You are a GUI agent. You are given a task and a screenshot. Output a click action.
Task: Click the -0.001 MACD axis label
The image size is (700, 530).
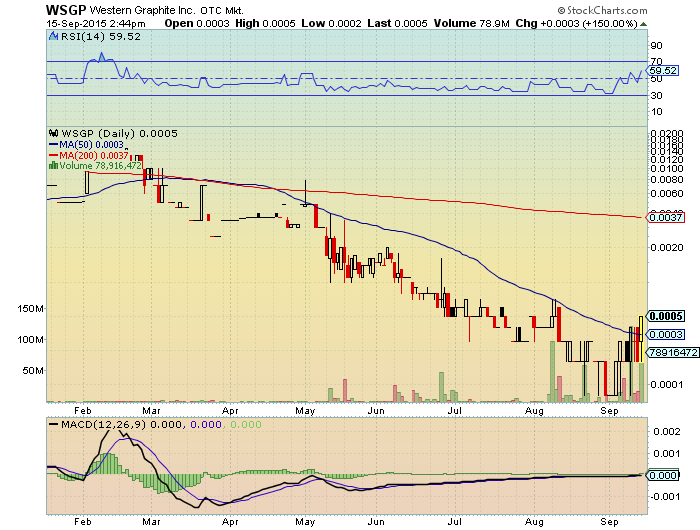[x=665, y=497]
